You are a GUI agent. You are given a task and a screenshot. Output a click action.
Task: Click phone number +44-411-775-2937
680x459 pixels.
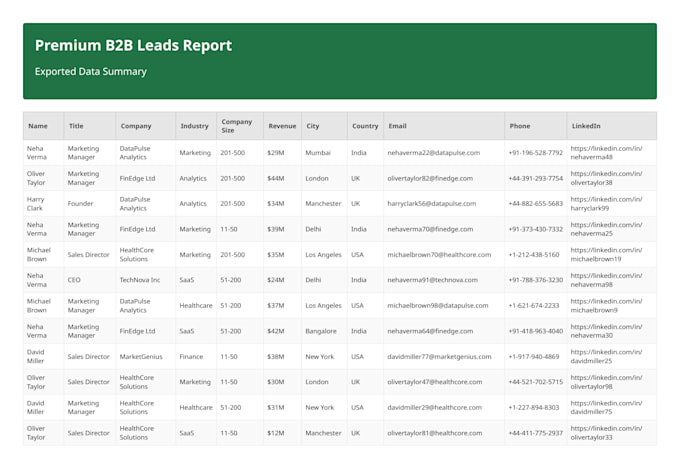tap(536, 433)
